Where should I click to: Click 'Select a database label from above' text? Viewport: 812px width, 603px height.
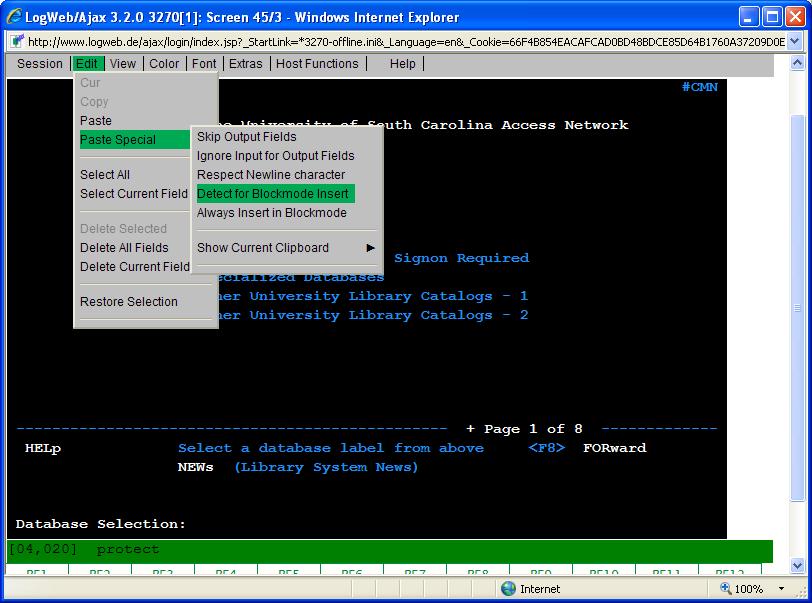331,448
